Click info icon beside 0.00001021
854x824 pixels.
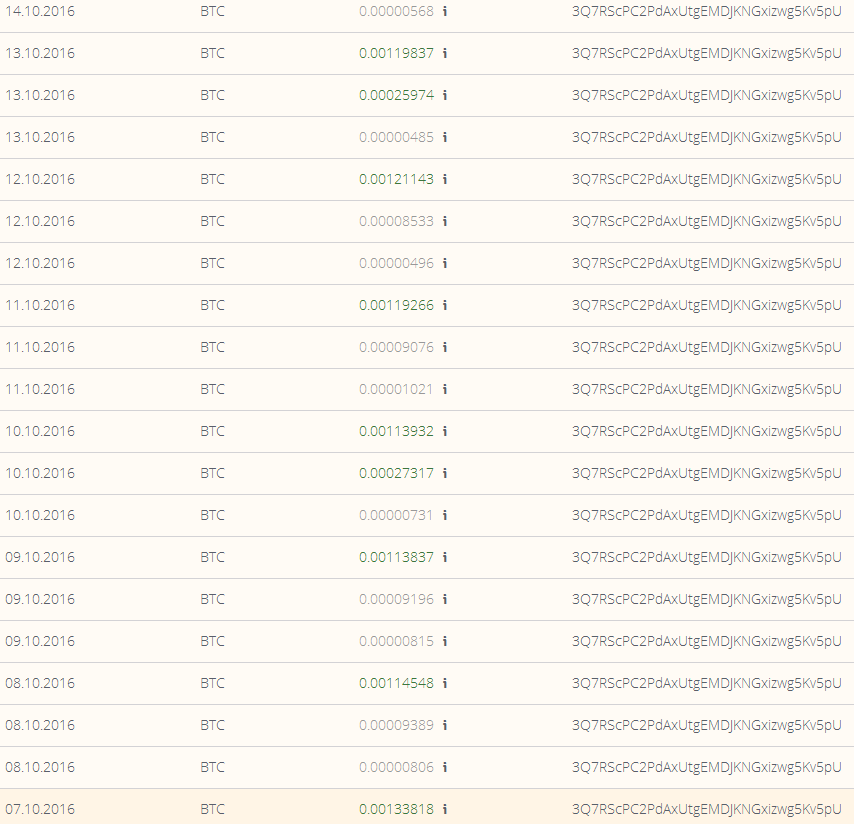[445, 389]
